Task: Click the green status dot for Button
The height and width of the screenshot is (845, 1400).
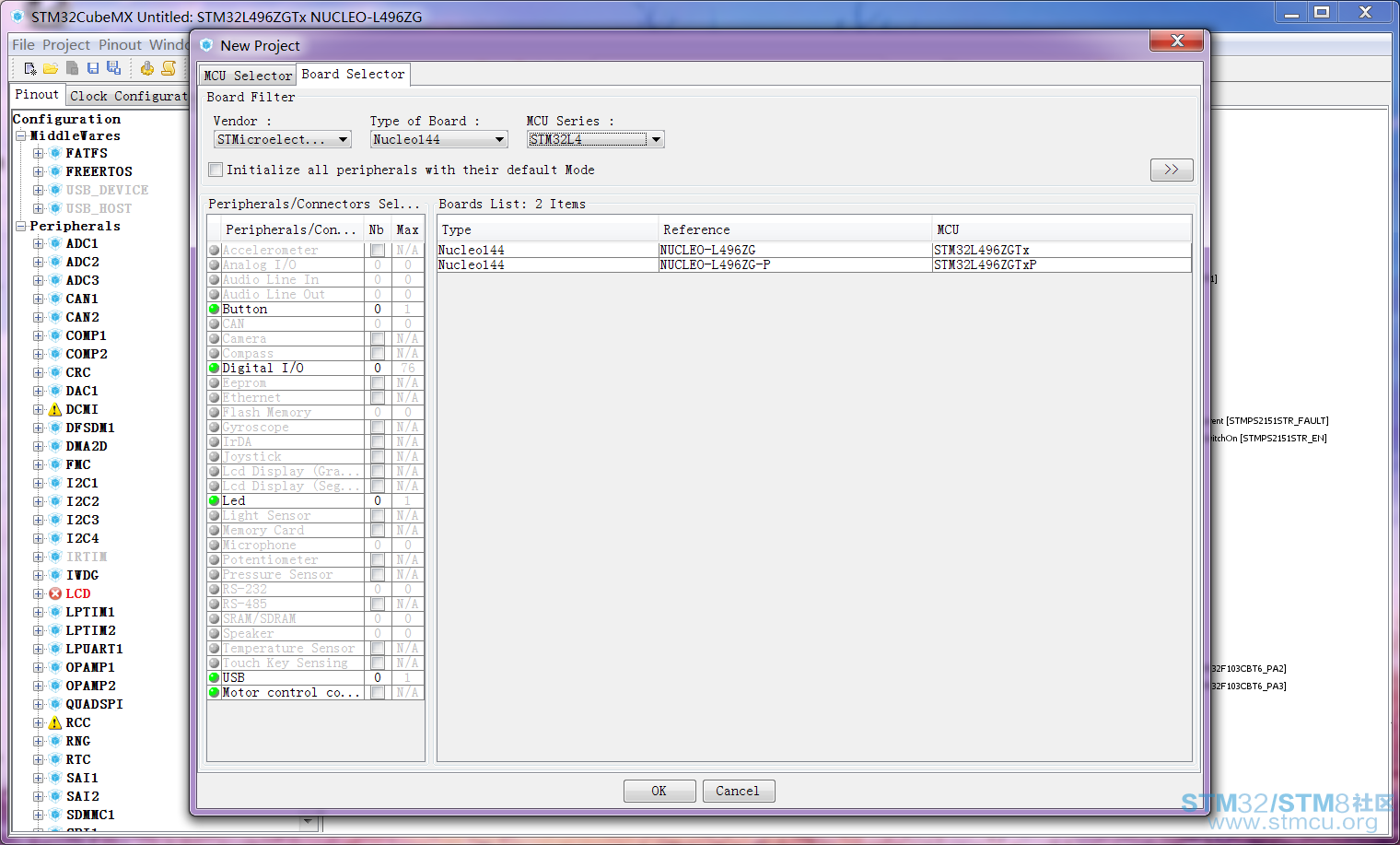Action: [215, 310]
